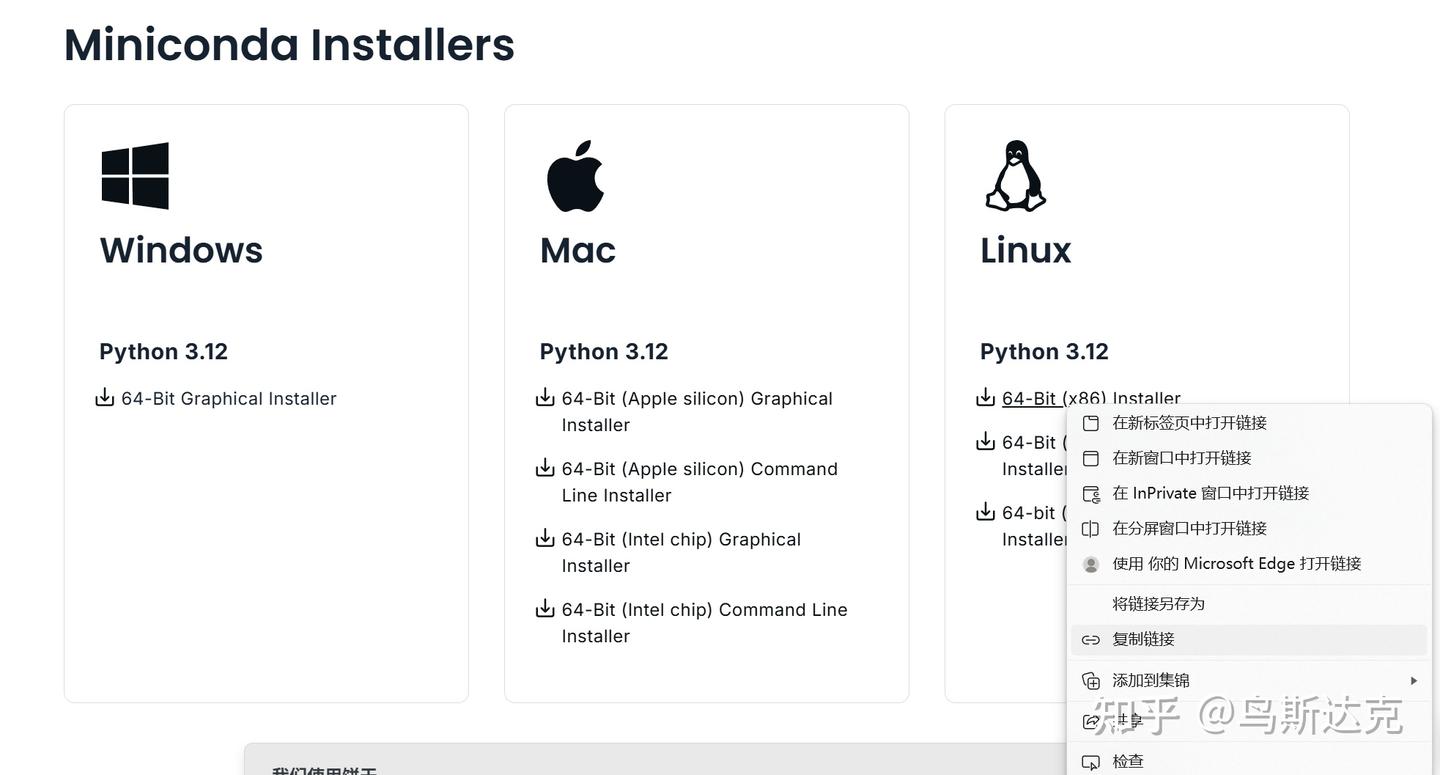Click the Apple logo icon
The height and width of the screenshot is (775, 1440).
click(x=575, y=176)
